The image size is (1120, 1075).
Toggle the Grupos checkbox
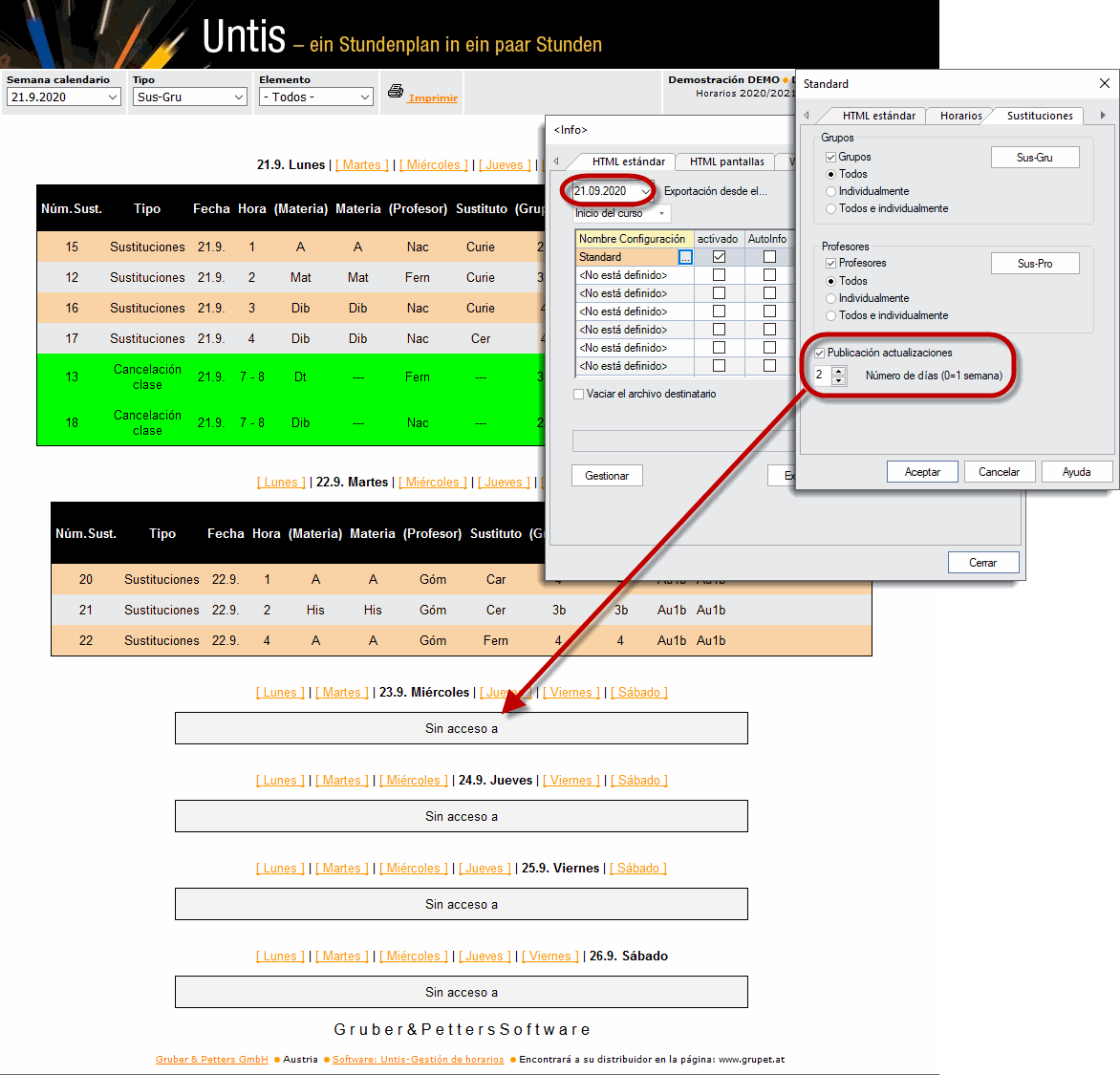pyautogui.click(x=830, y=157)
